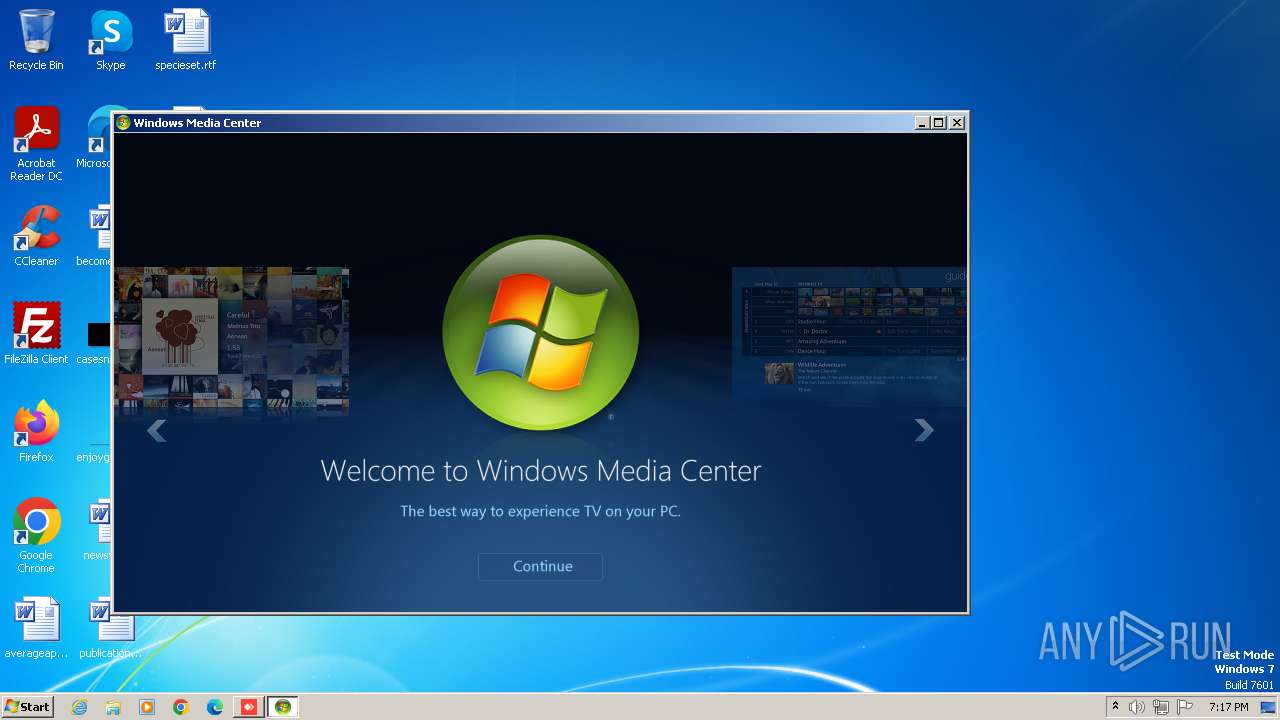Switch to the red AnyDesk taskbar button

(x=249, y=707)
